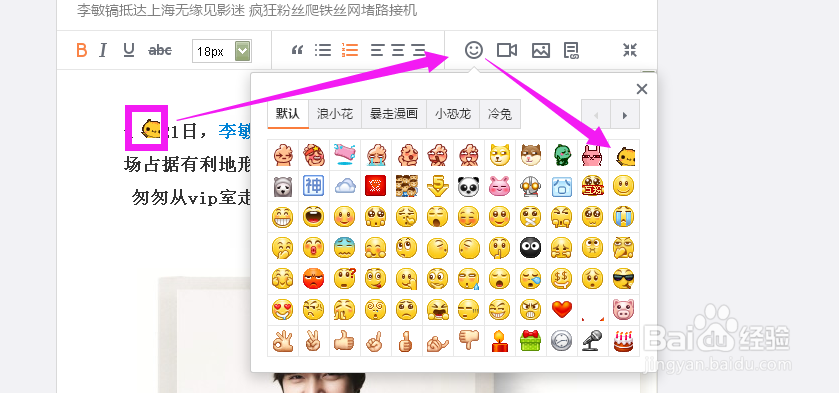The width and height of the screenshot is (839, 393).
Task: Choose the angry red face emoticon
Action: (314, 279)
